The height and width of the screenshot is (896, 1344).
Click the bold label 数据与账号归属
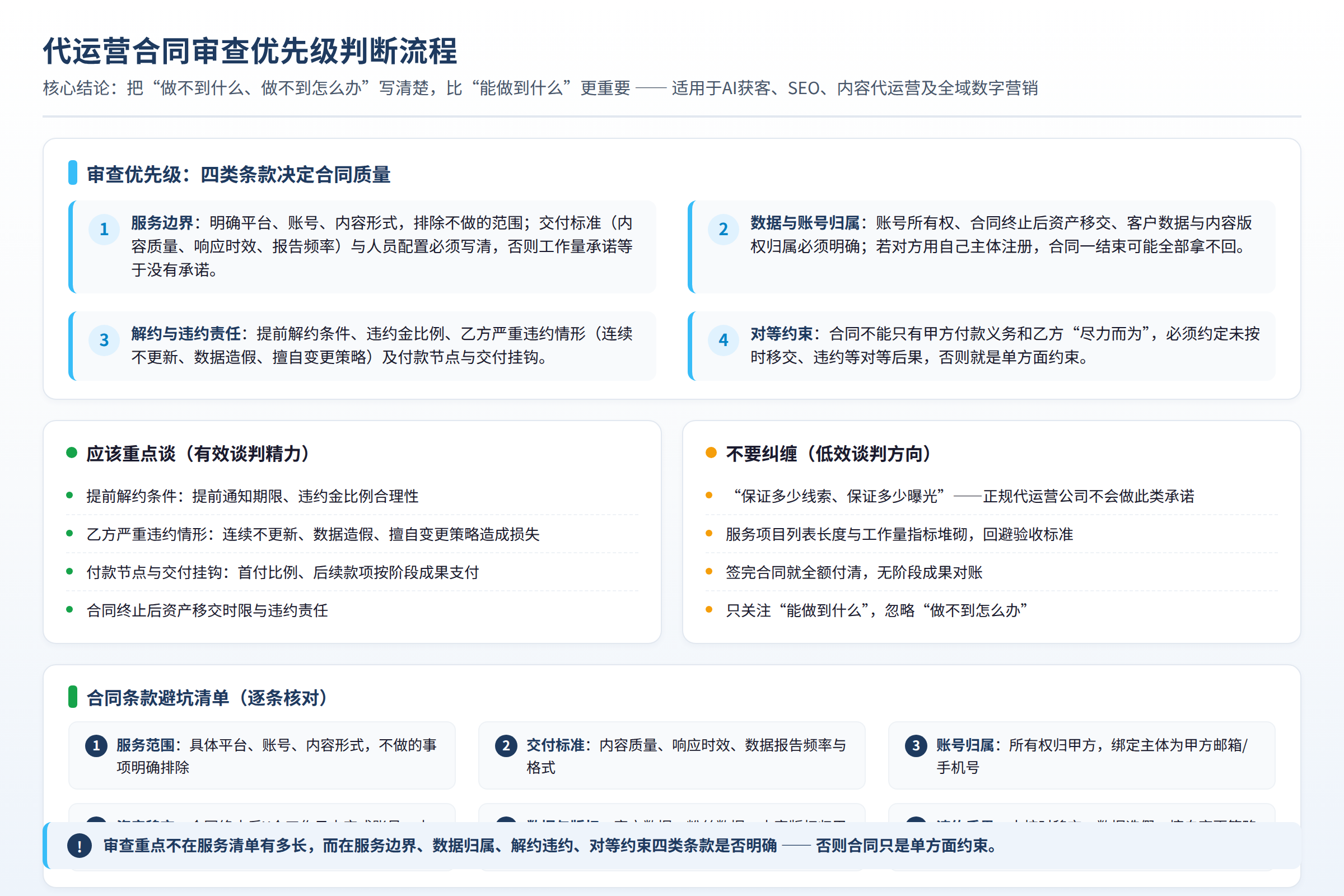coord(805,222)
